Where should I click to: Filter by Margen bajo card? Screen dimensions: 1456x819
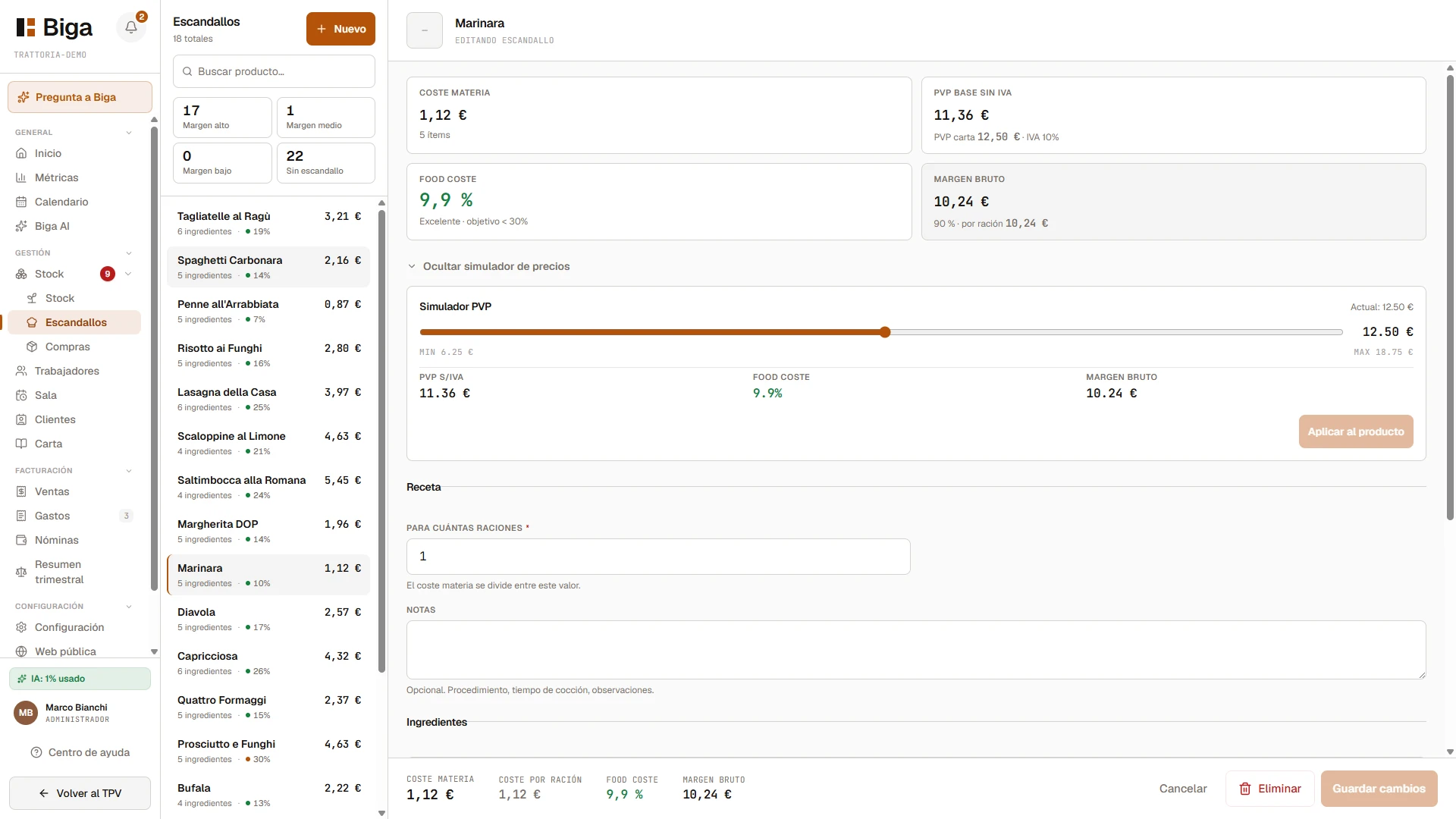pos(222,163)
